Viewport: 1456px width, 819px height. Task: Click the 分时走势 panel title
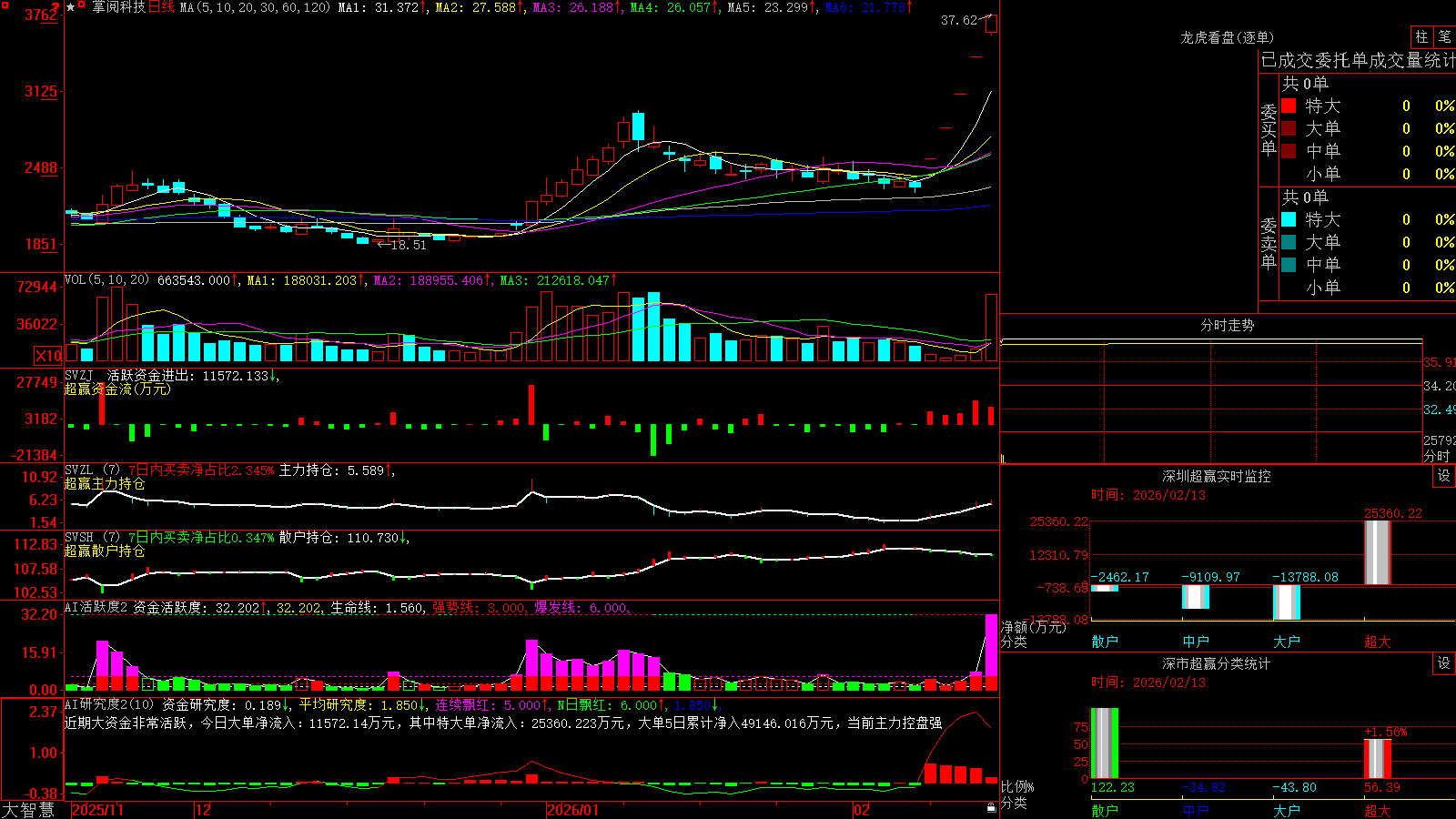click(1228, 325)
